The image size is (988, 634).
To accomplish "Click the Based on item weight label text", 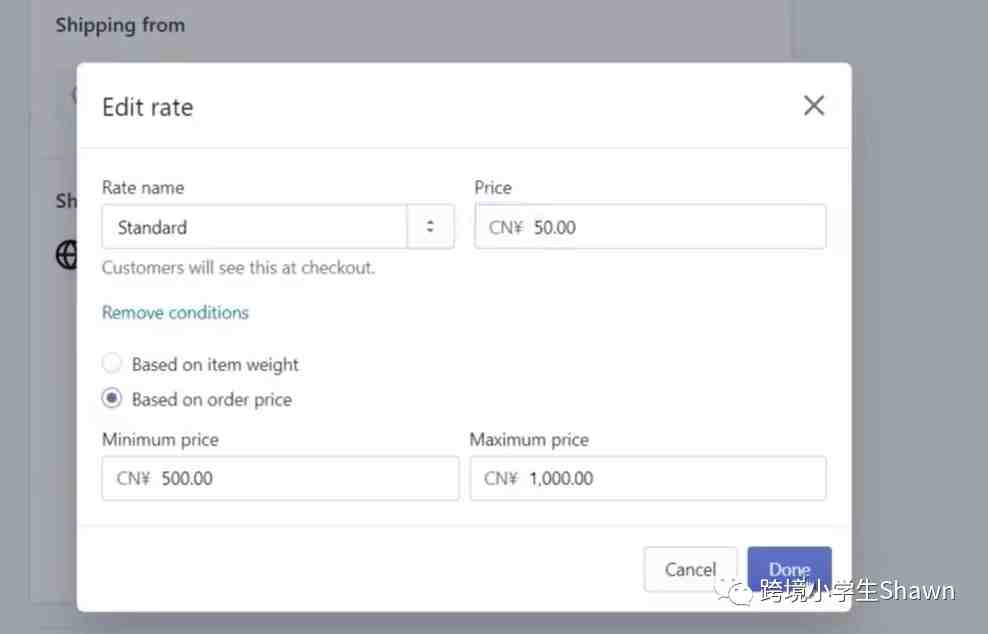I will [x=215, y=365].
